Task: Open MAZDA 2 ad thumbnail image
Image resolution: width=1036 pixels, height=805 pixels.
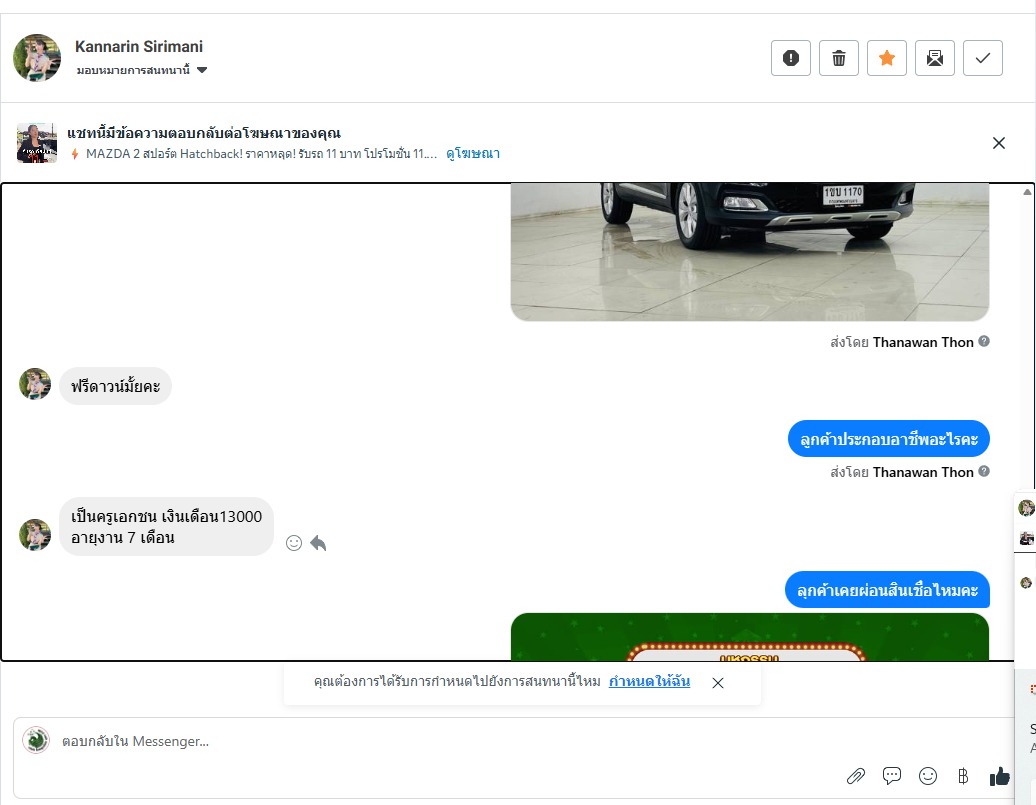Action: [37, 143]
